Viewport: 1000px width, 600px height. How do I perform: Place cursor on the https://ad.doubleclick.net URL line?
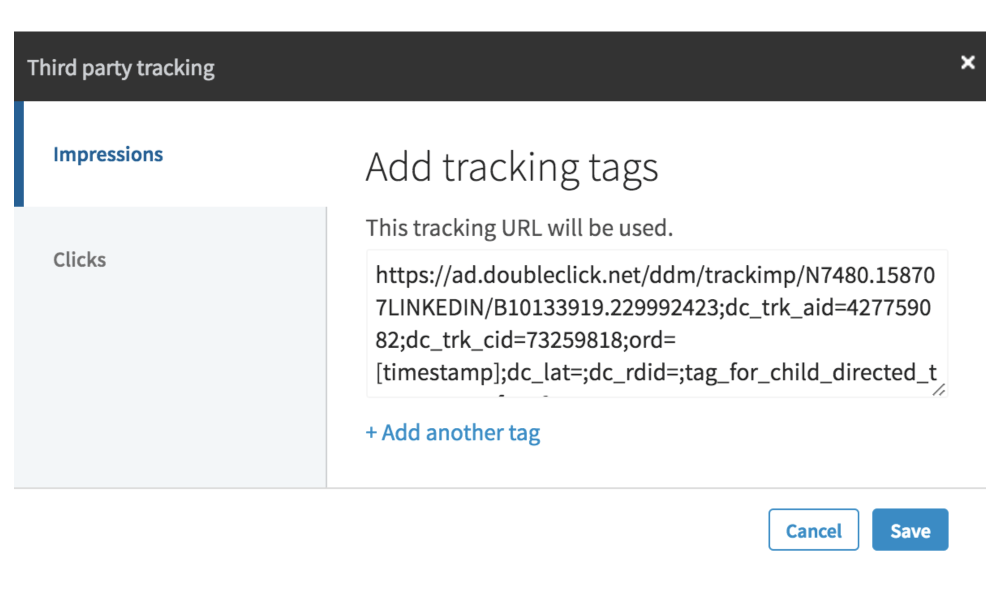(656, 272)
